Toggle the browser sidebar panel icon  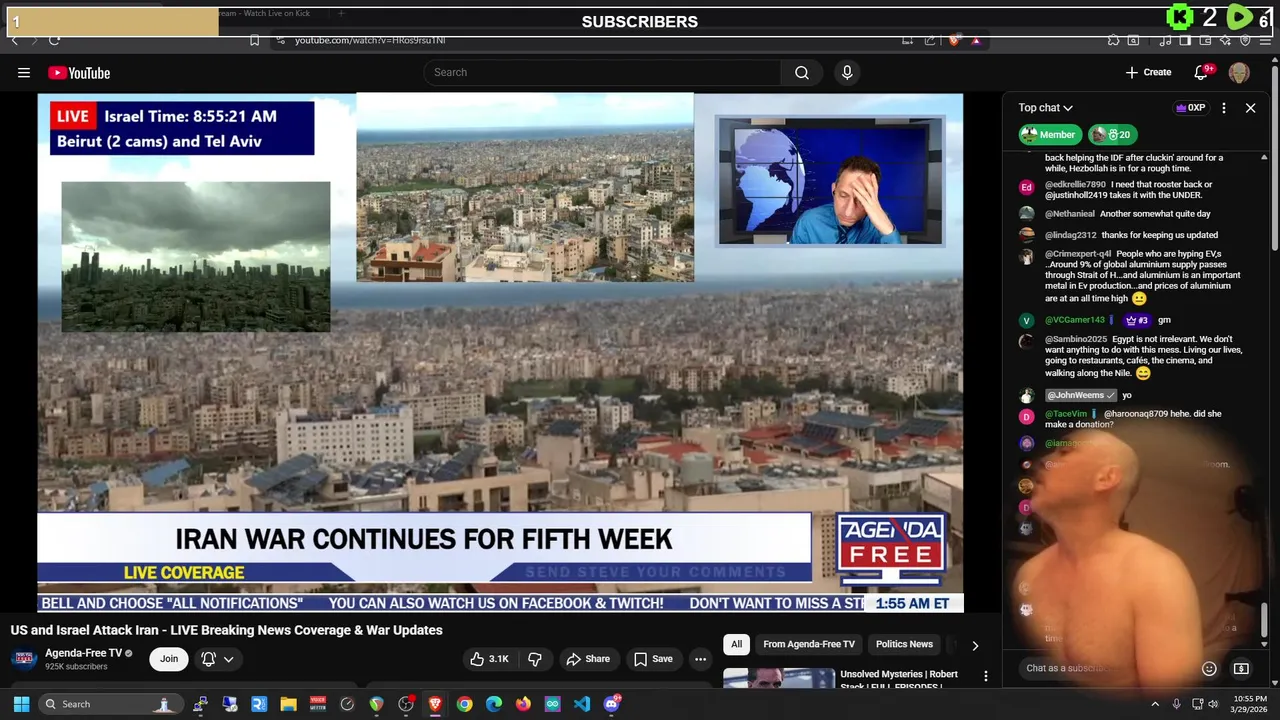point(1185,40)
